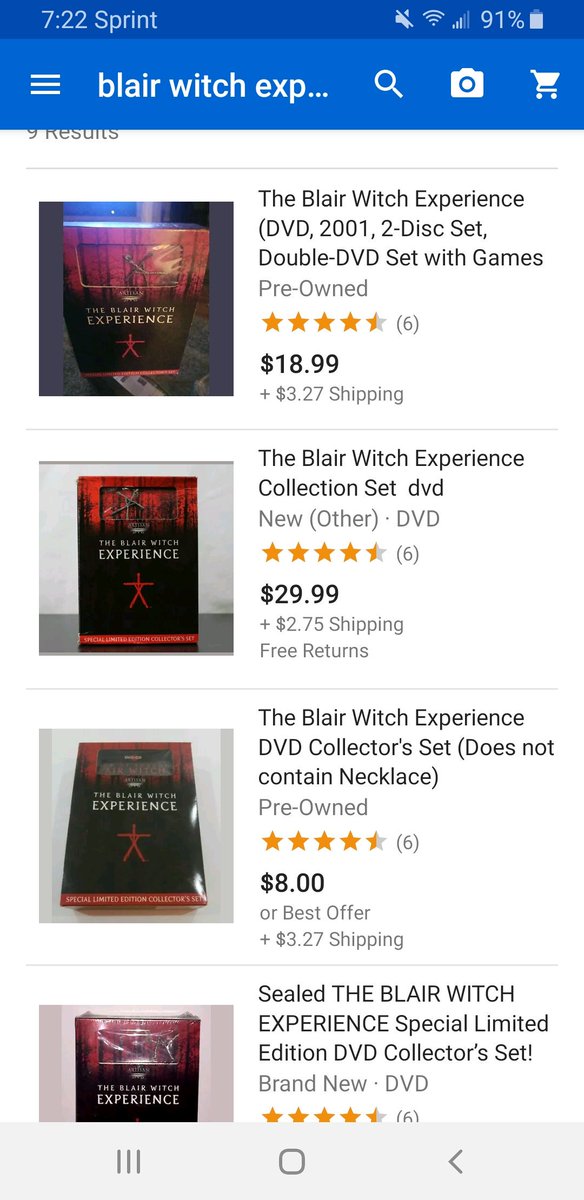Tap thumbnail of the $29.99 item

[x=136, y=558]
